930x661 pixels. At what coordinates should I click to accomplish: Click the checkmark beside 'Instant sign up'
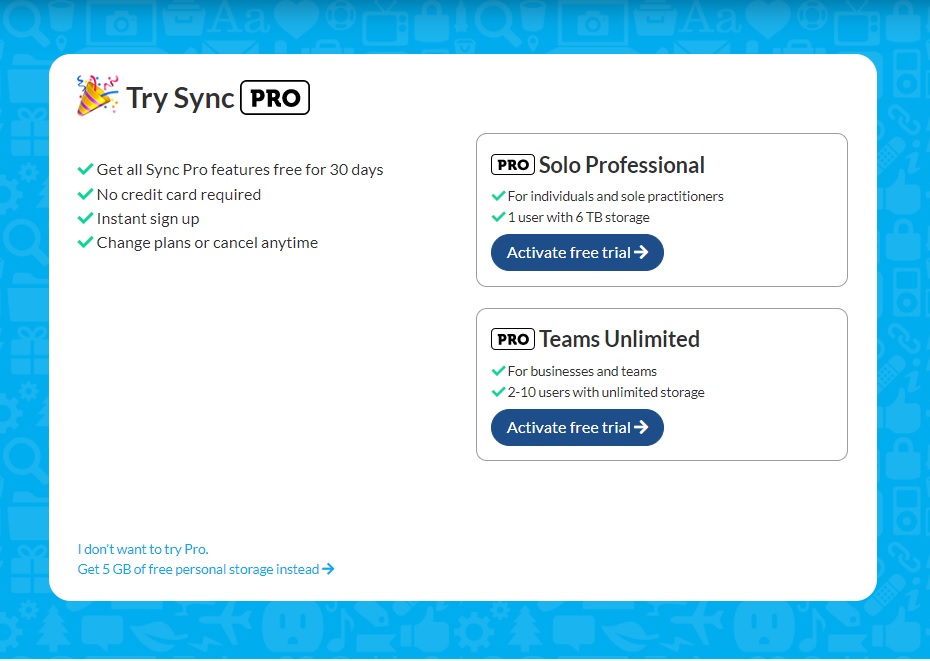click(85, 218)
